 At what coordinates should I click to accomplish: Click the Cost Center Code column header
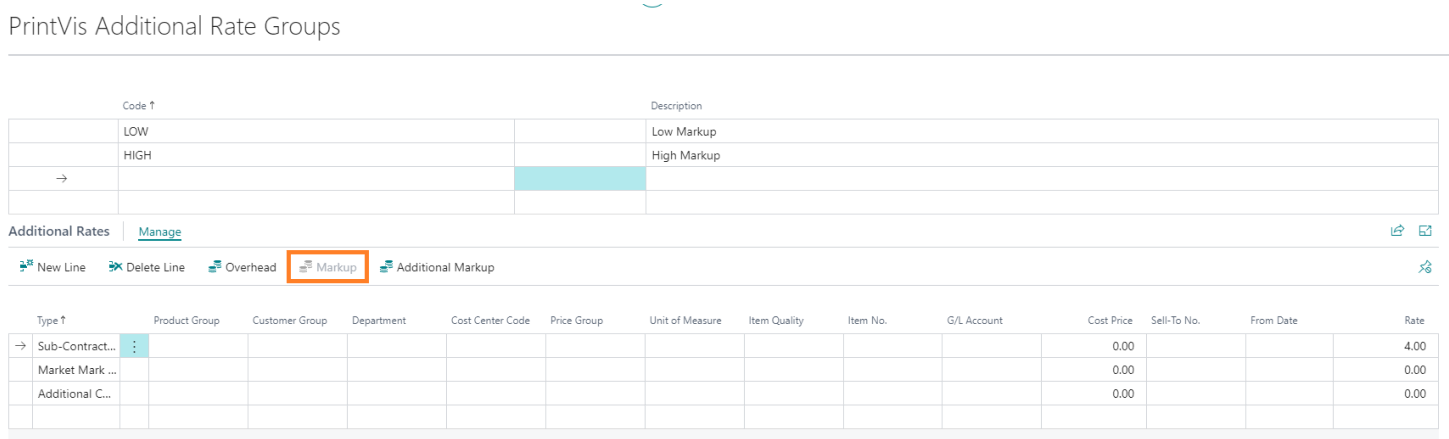(x=490, y=321)
